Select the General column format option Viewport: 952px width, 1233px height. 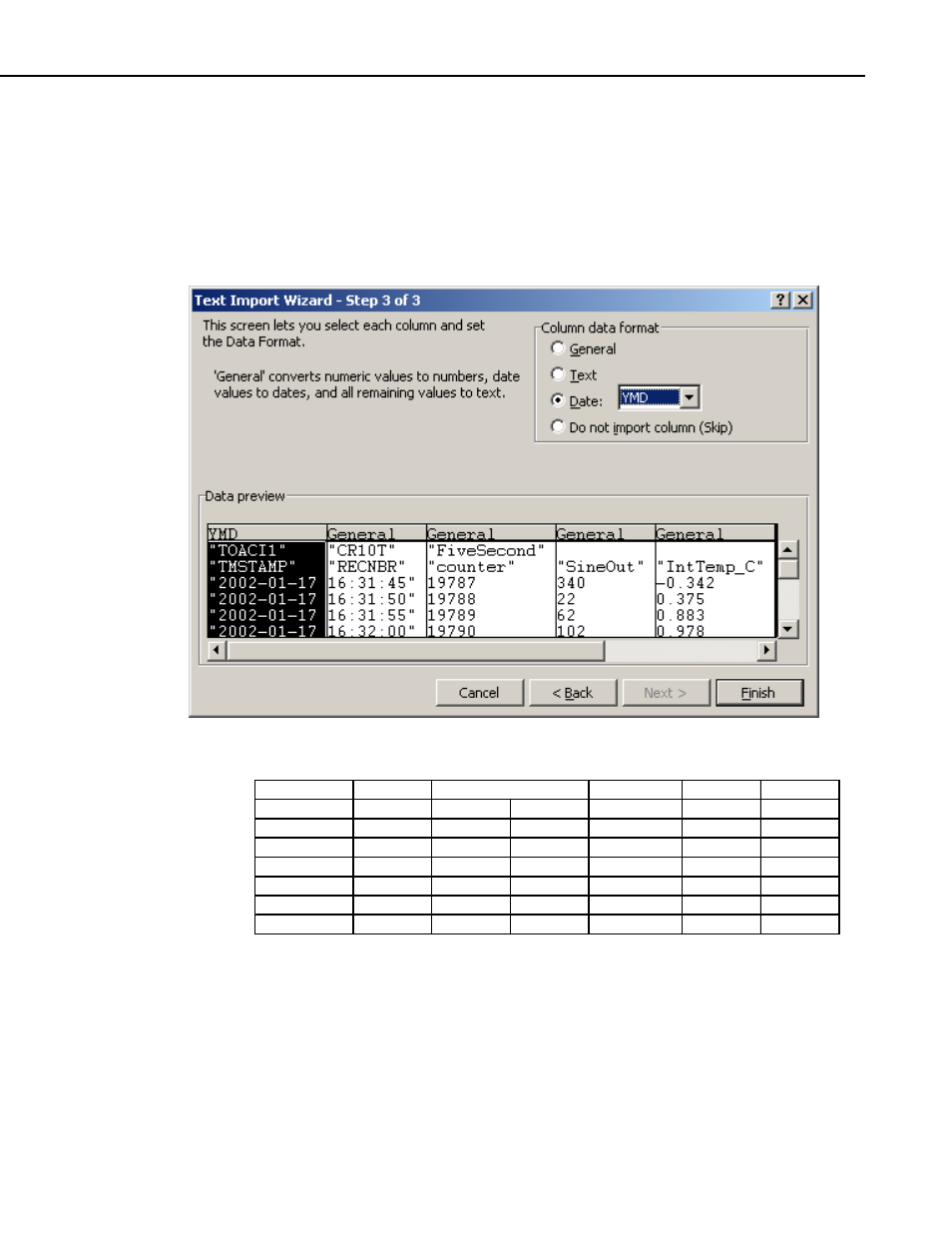(558, 348)
